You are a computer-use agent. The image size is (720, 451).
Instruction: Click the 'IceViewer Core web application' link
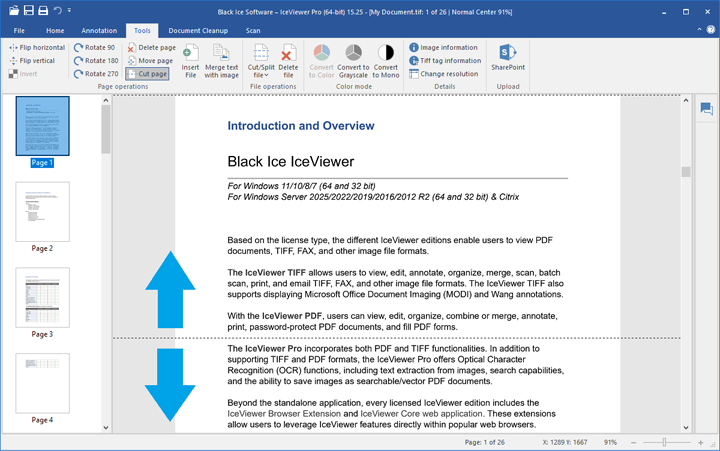pyautogui.click(x=421, y=414)
